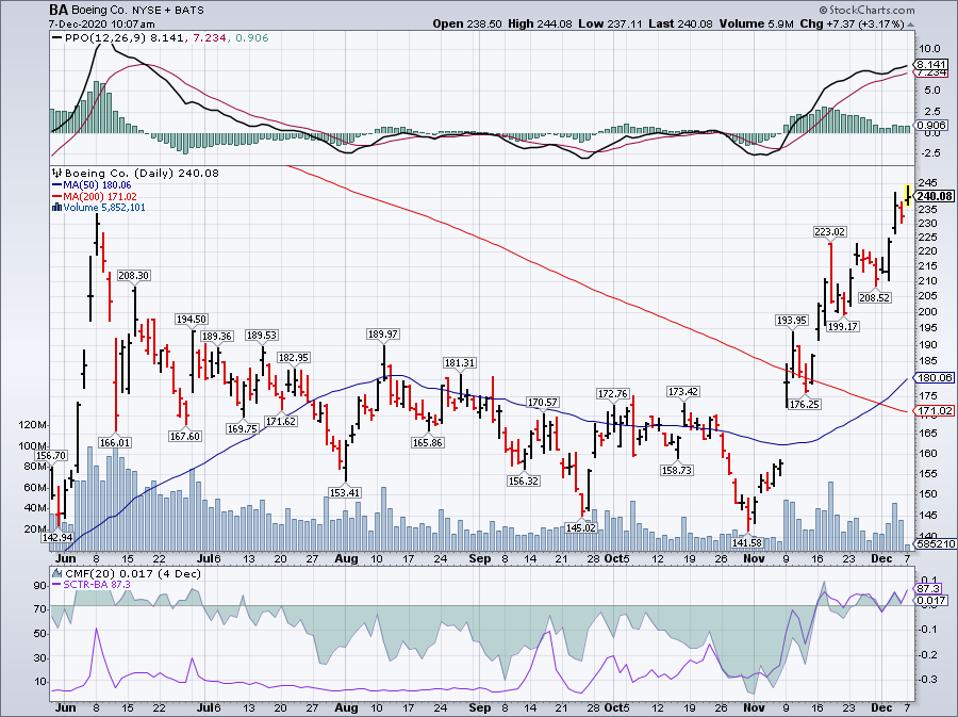Click the purple line swatch before SCTR-BA
This screenshot has width=958, height=717.
coord(57,585)
